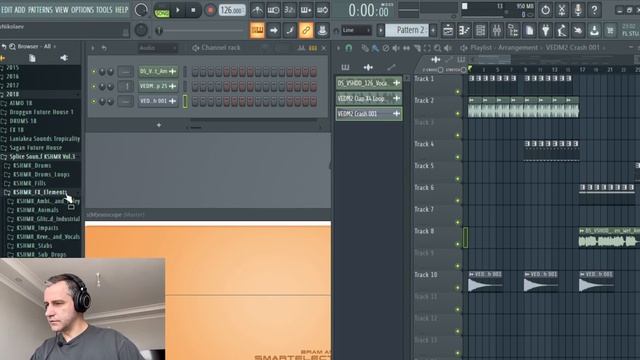640x360 pixels.
Task: Open the Piano roll view icon
Action: pyautogui.click(x=464, y=30)
